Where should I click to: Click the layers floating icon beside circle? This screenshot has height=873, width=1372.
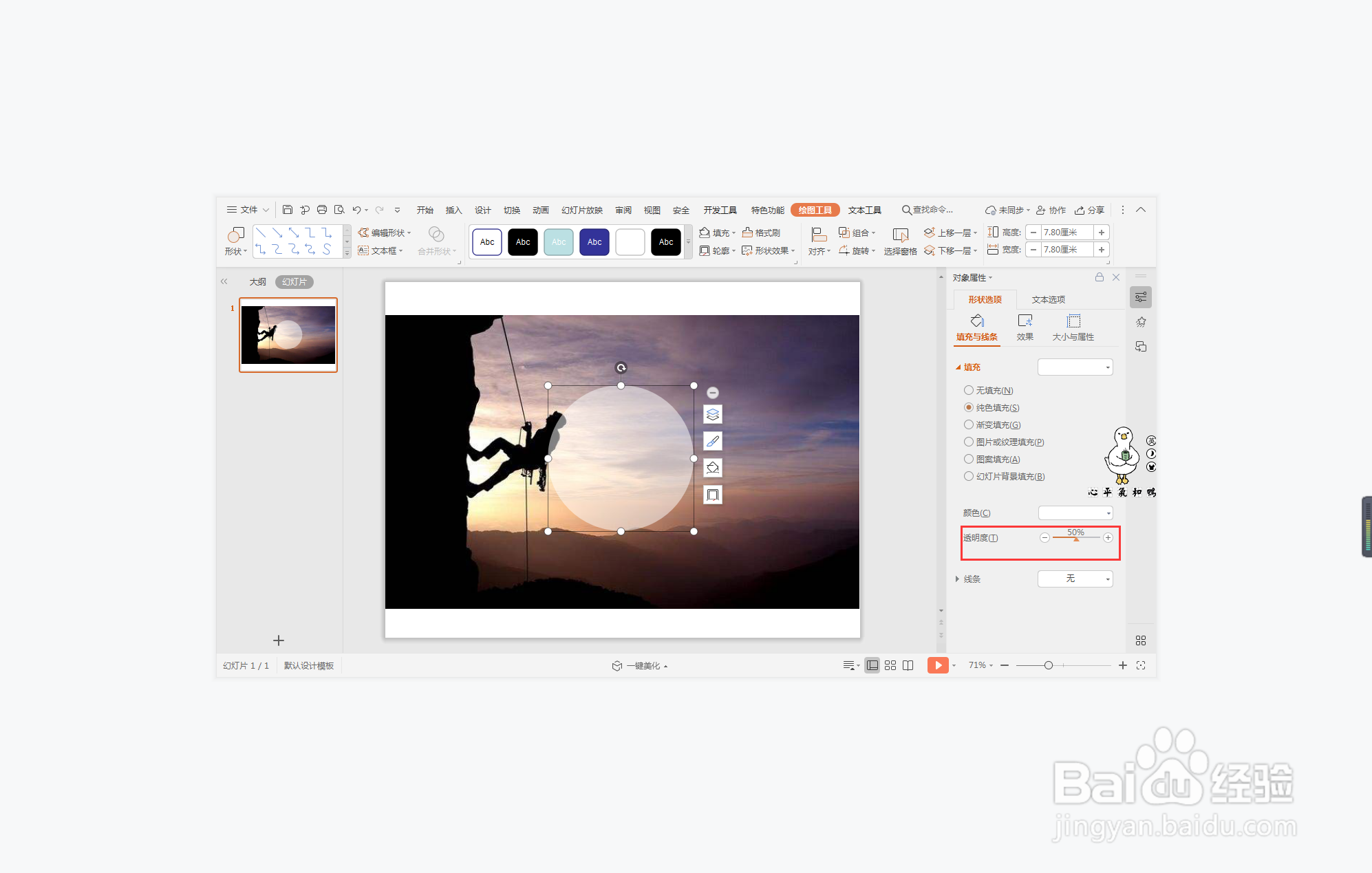[713, 415]
